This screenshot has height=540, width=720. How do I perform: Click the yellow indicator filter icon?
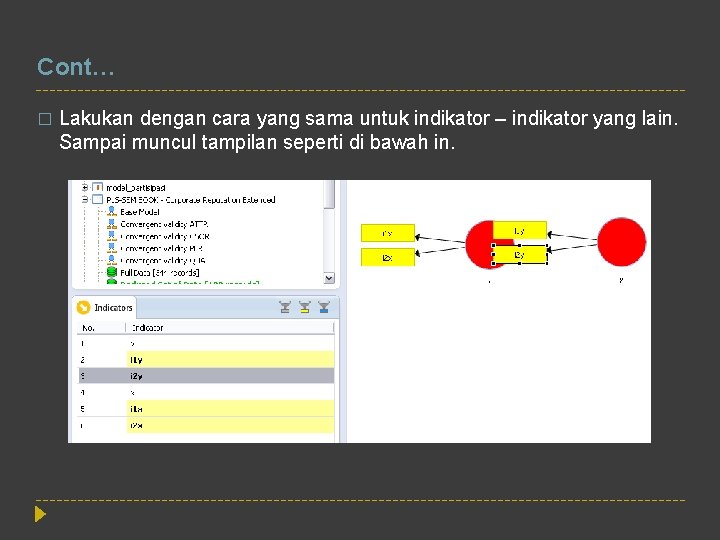[x=305, y=307]
